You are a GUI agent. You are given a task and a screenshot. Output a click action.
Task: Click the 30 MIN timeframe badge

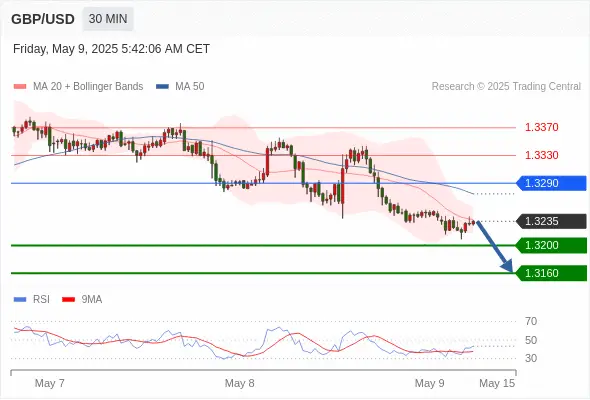[108, 19]
